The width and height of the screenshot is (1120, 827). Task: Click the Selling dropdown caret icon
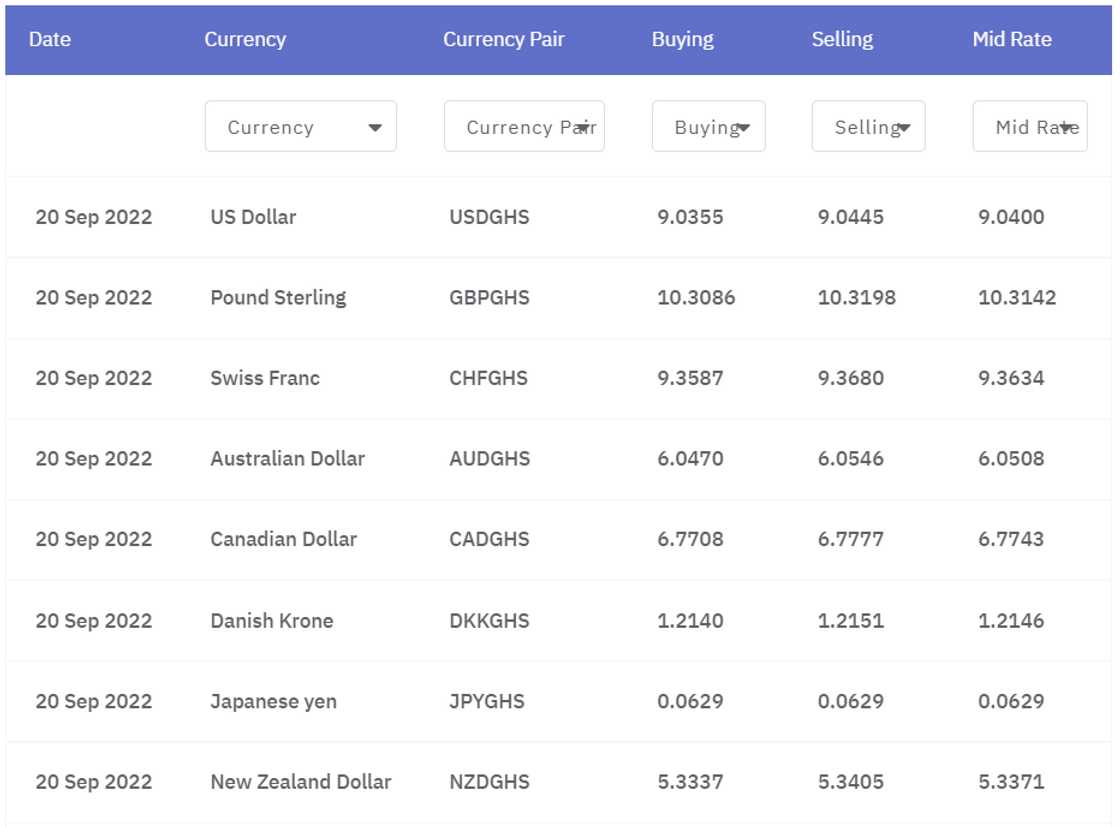[x=906, y=127]
